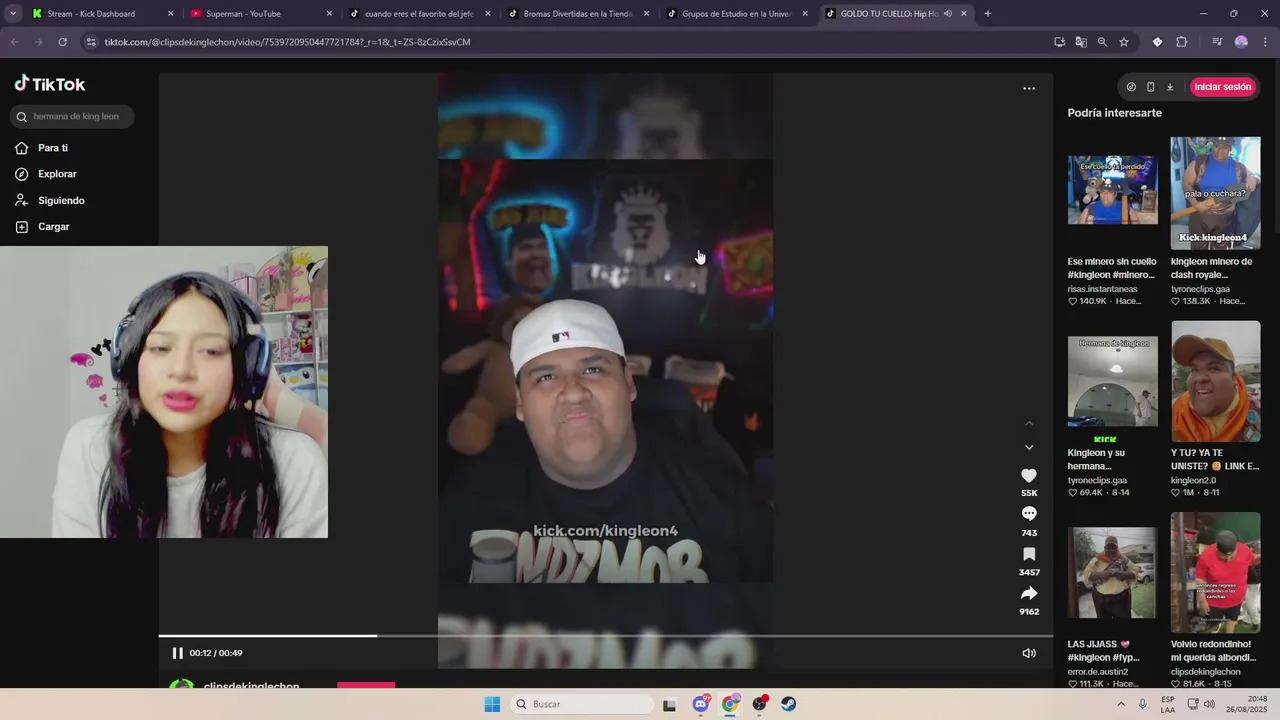Open the 'Kingleon y su hermana' thumbnail
Viewport: 1280px width, 720px height.
click(1112, 381)
